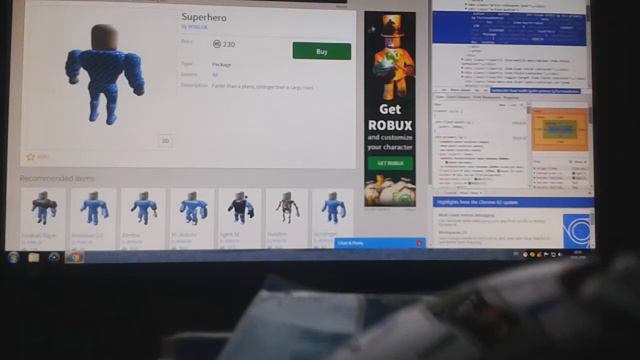Select the Styles tab in DevTools

[x=440, y=97]
